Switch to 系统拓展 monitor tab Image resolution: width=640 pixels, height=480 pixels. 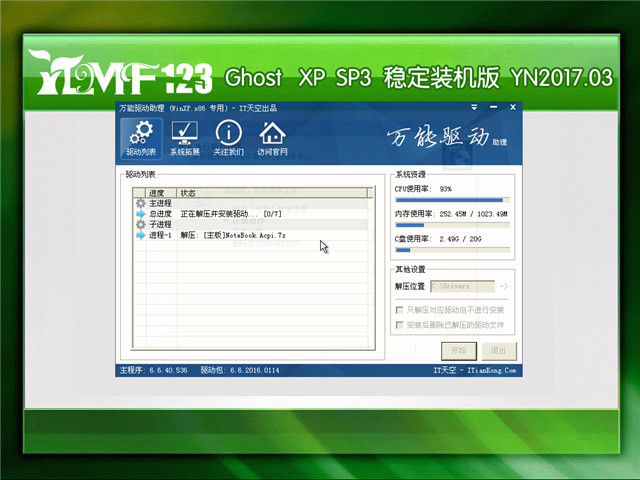(185, 139)
